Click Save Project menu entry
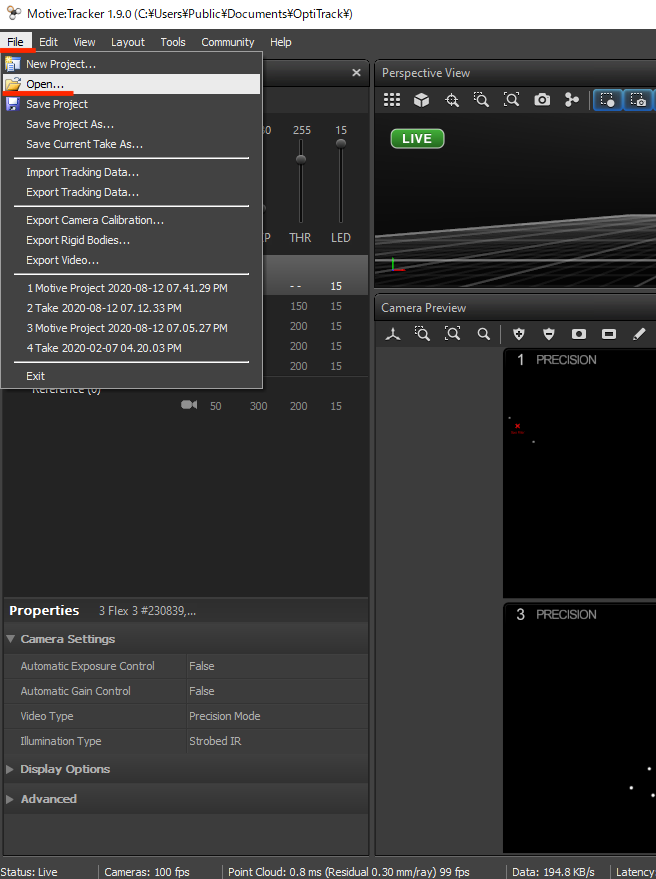Screen dimensions: 656x879 pyautogui.click(x=132, y=104)
